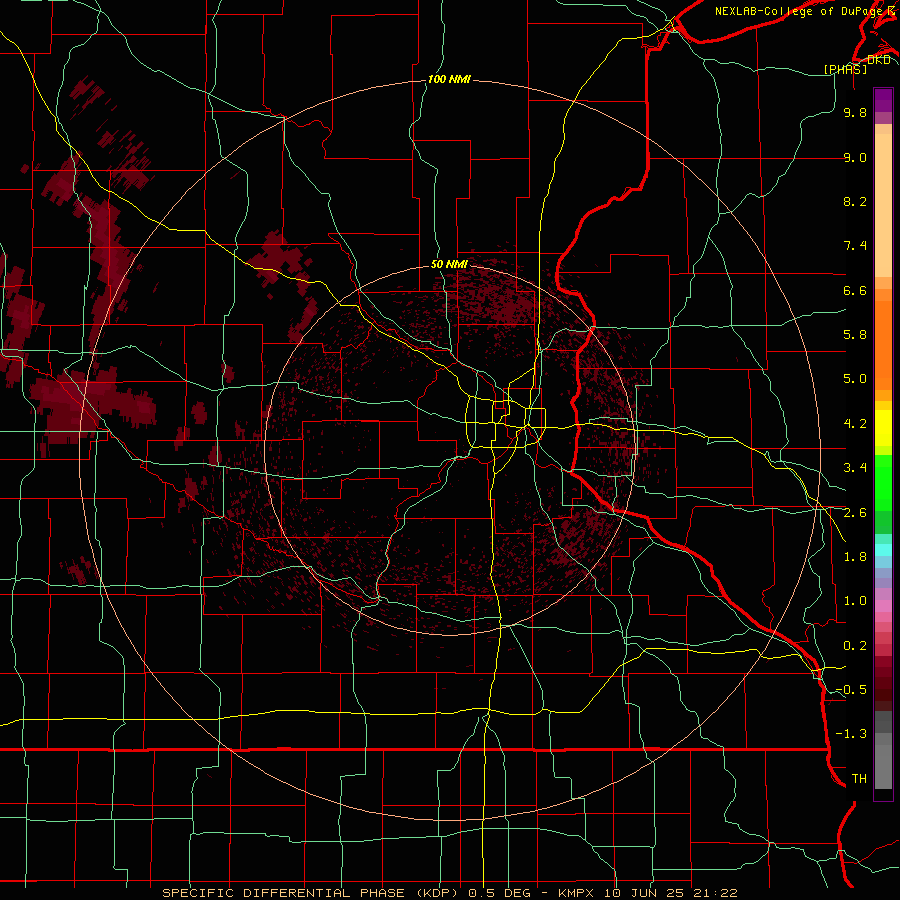Click the 1.0 scale value label
The height and width of the screenshot is (900, 900).
coord(855,601)
